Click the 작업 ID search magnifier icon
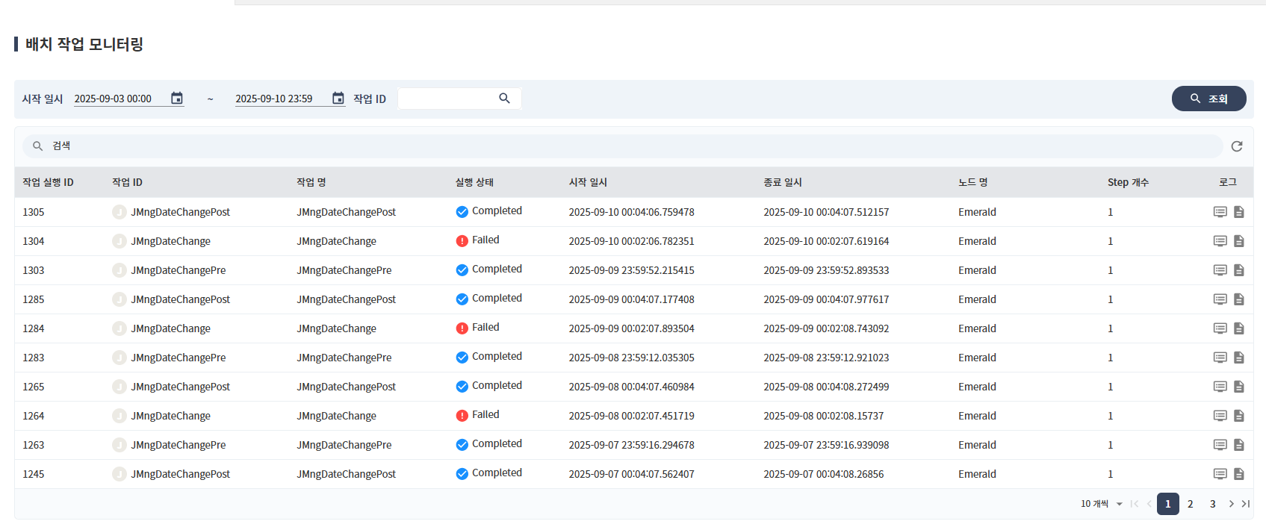The image size is (1266, 530). click(504, 99)
